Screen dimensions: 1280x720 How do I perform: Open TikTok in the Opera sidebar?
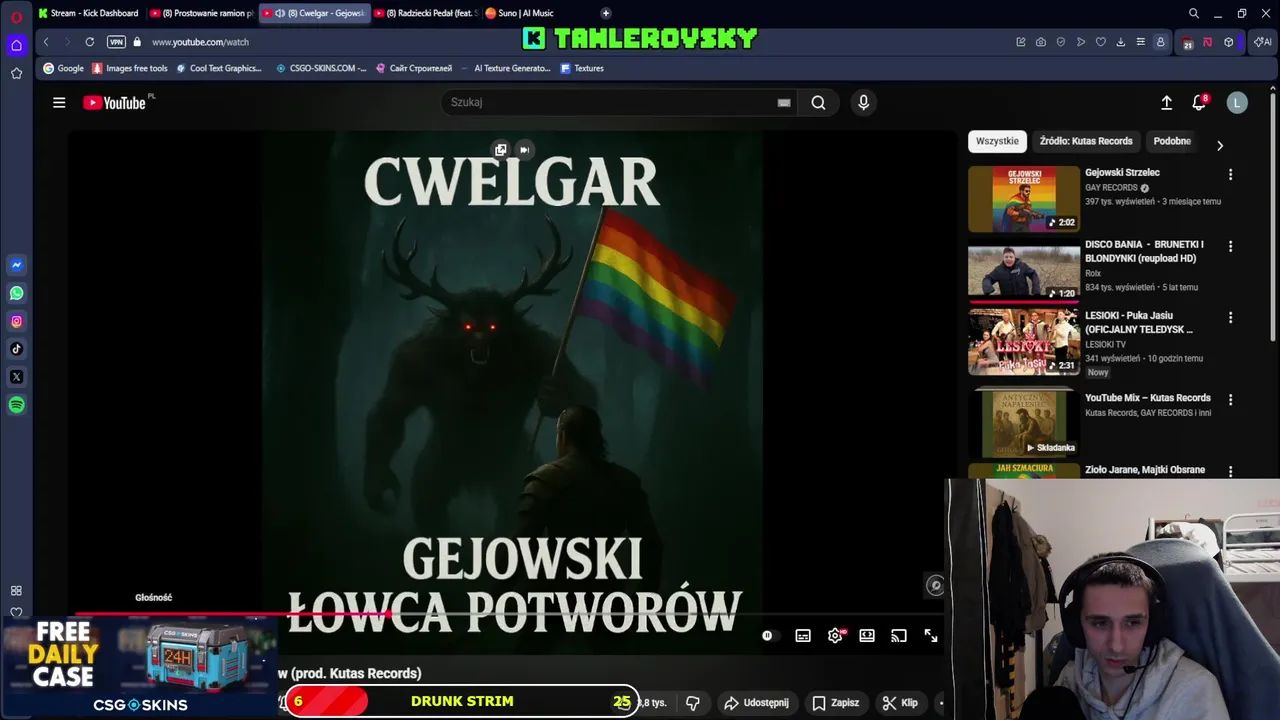[x=16, y=349]
